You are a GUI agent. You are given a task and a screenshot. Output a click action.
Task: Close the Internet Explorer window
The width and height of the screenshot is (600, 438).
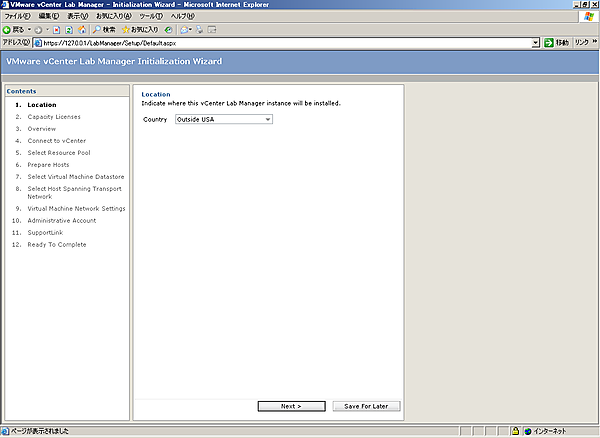coord(594,5)
